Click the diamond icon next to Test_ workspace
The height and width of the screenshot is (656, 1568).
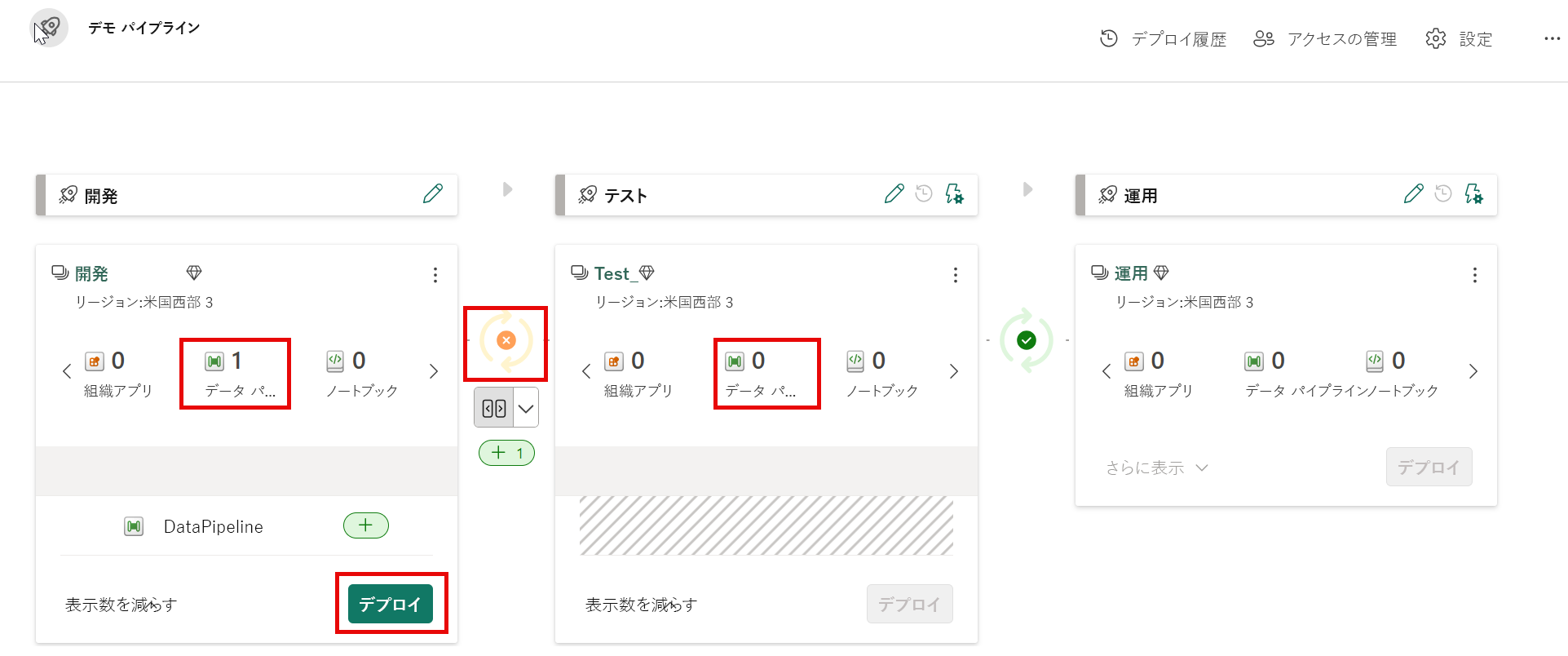[x=647, y=272]
